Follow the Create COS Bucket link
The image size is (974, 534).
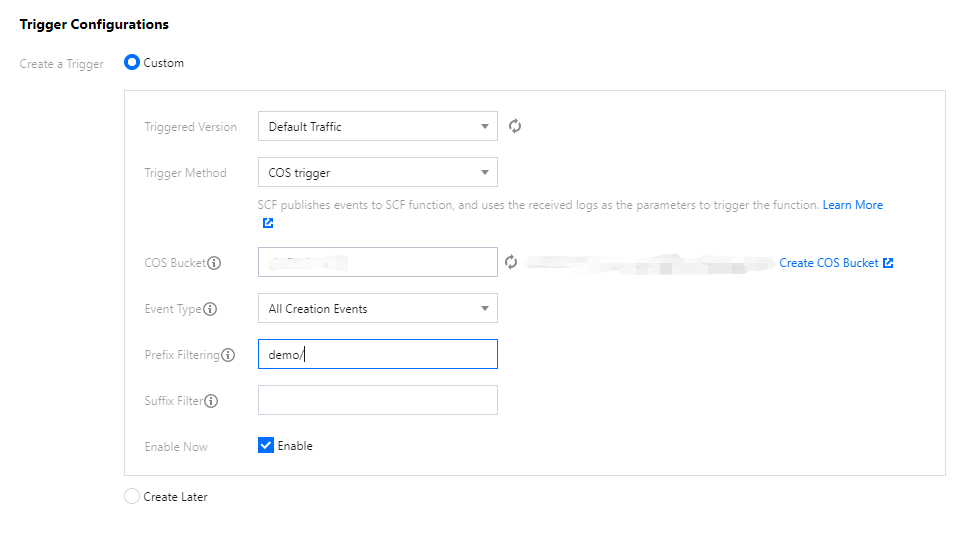(x=828, y=263)
